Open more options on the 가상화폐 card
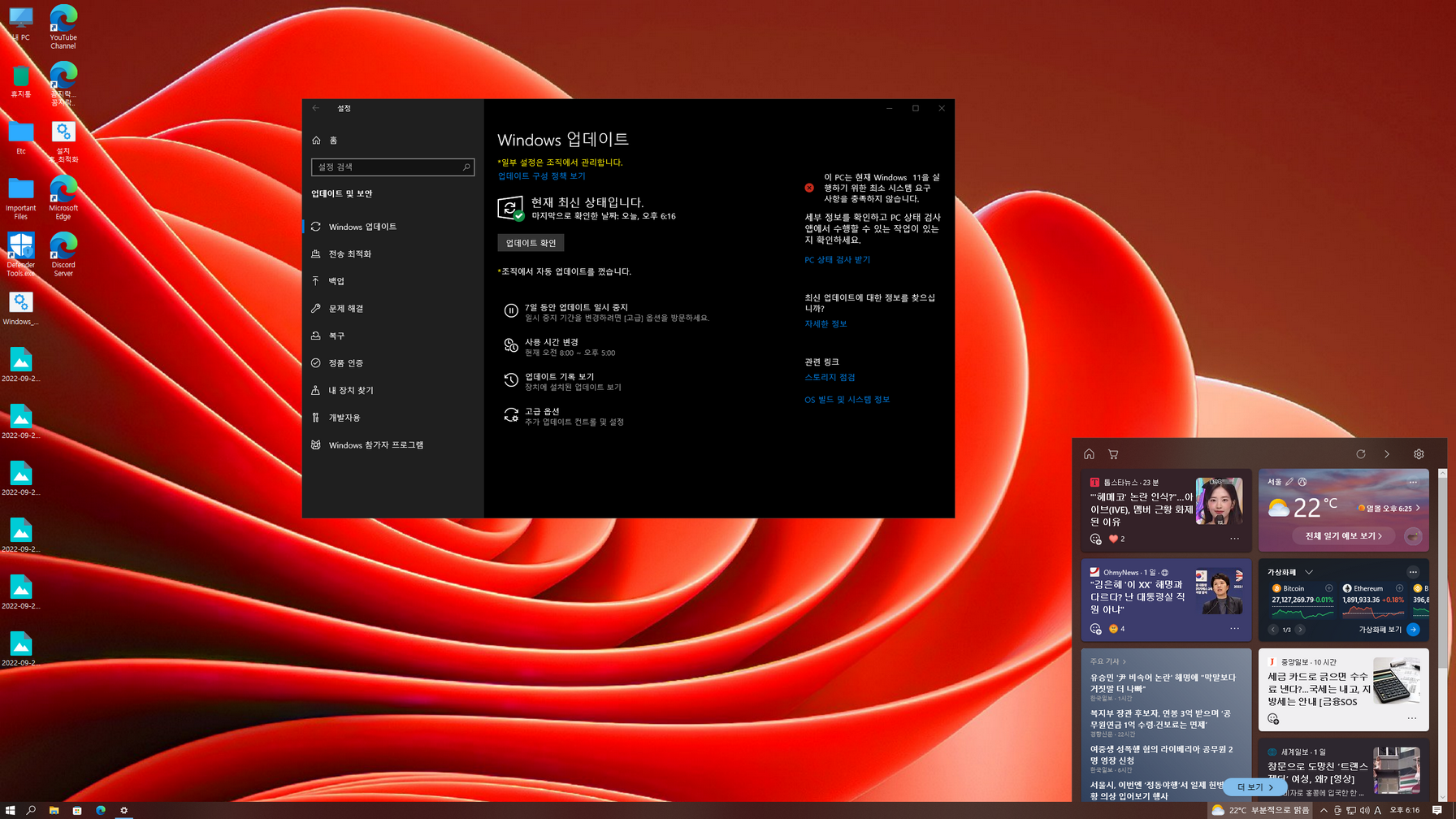The image size is (1456, 819). point(1413,572)
